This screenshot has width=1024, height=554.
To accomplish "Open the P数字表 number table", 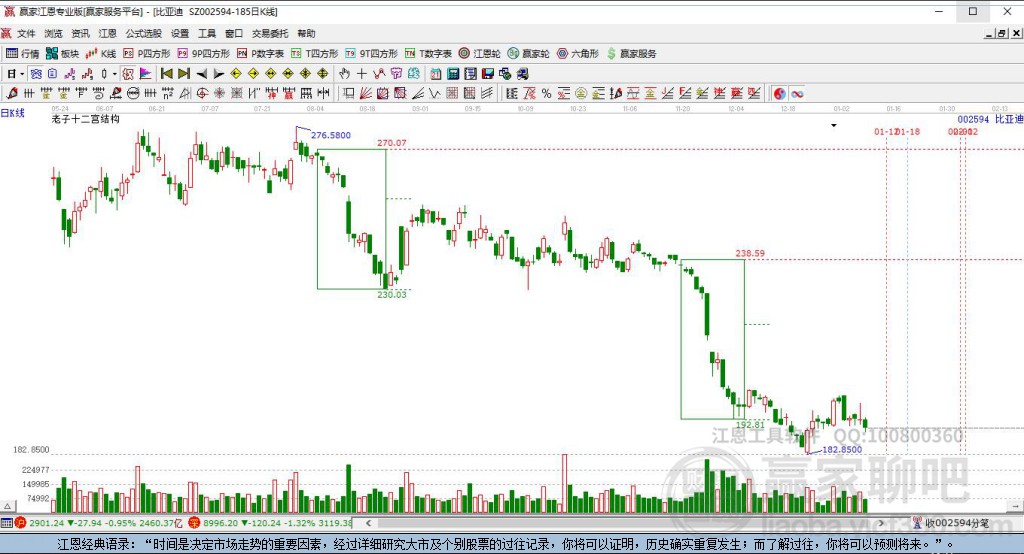I will 261,54.
